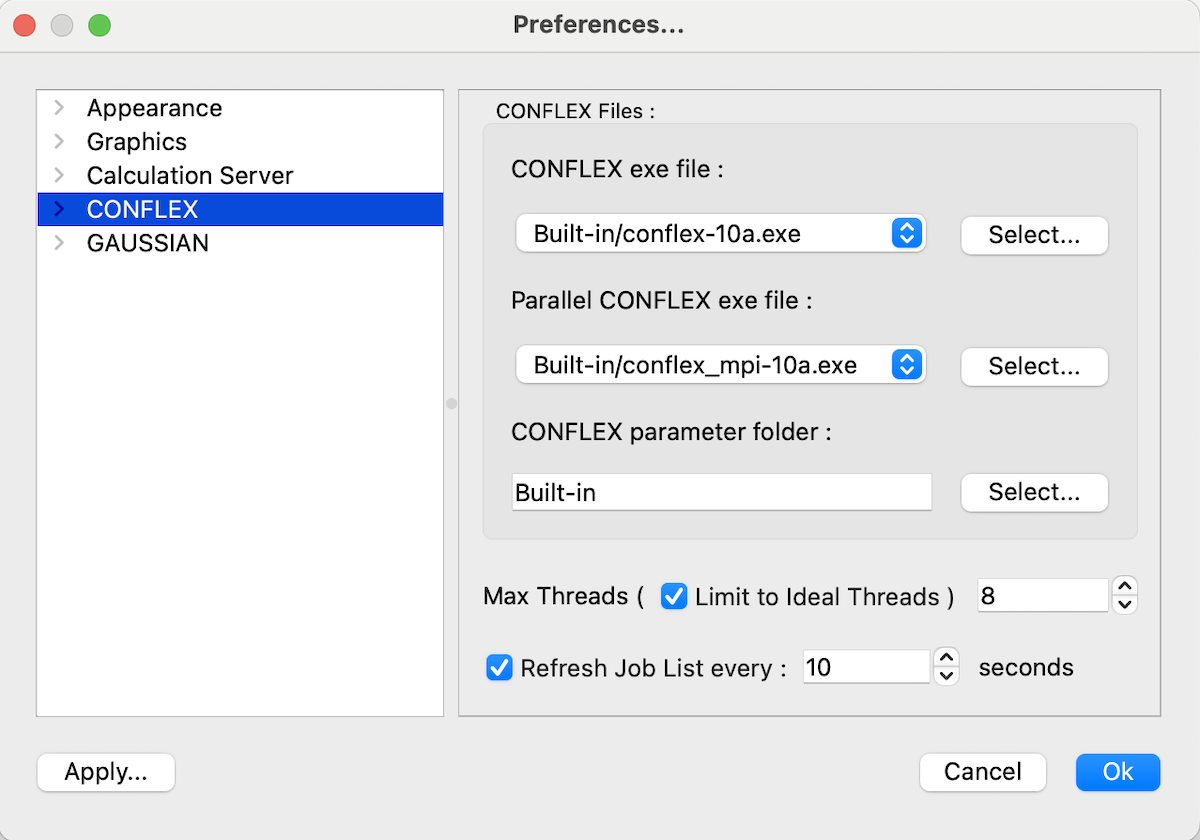Viewport: 1200px width, 840px height.
Task: Increase Max Threads with the up stepper
Action: pos(1124,588)
